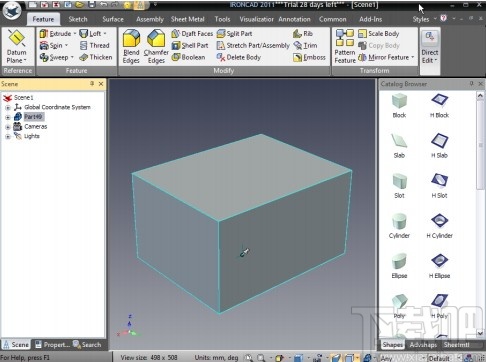Open the Loft dropdown arrow

105,34
